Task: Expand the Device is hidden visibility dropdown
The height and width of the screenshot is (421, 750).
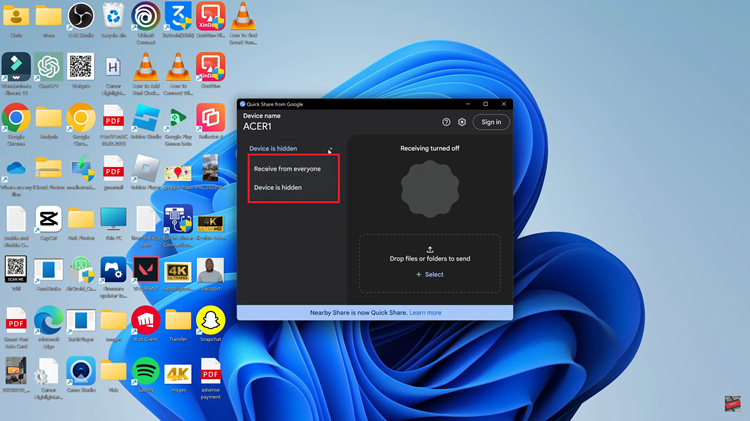Action: 290,148
